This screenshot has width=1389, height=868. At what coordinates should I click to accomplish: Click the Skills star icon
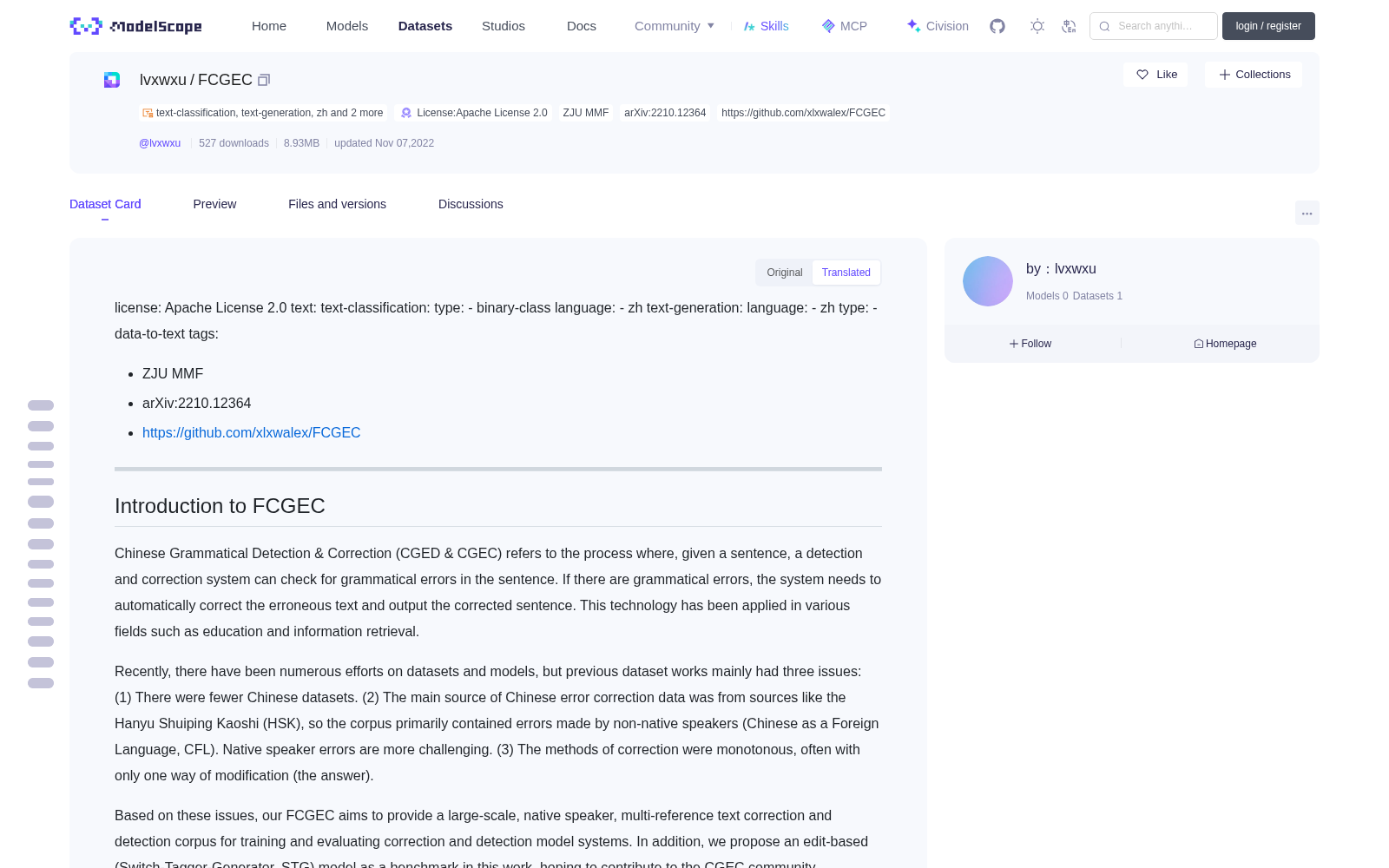(749, 26)
